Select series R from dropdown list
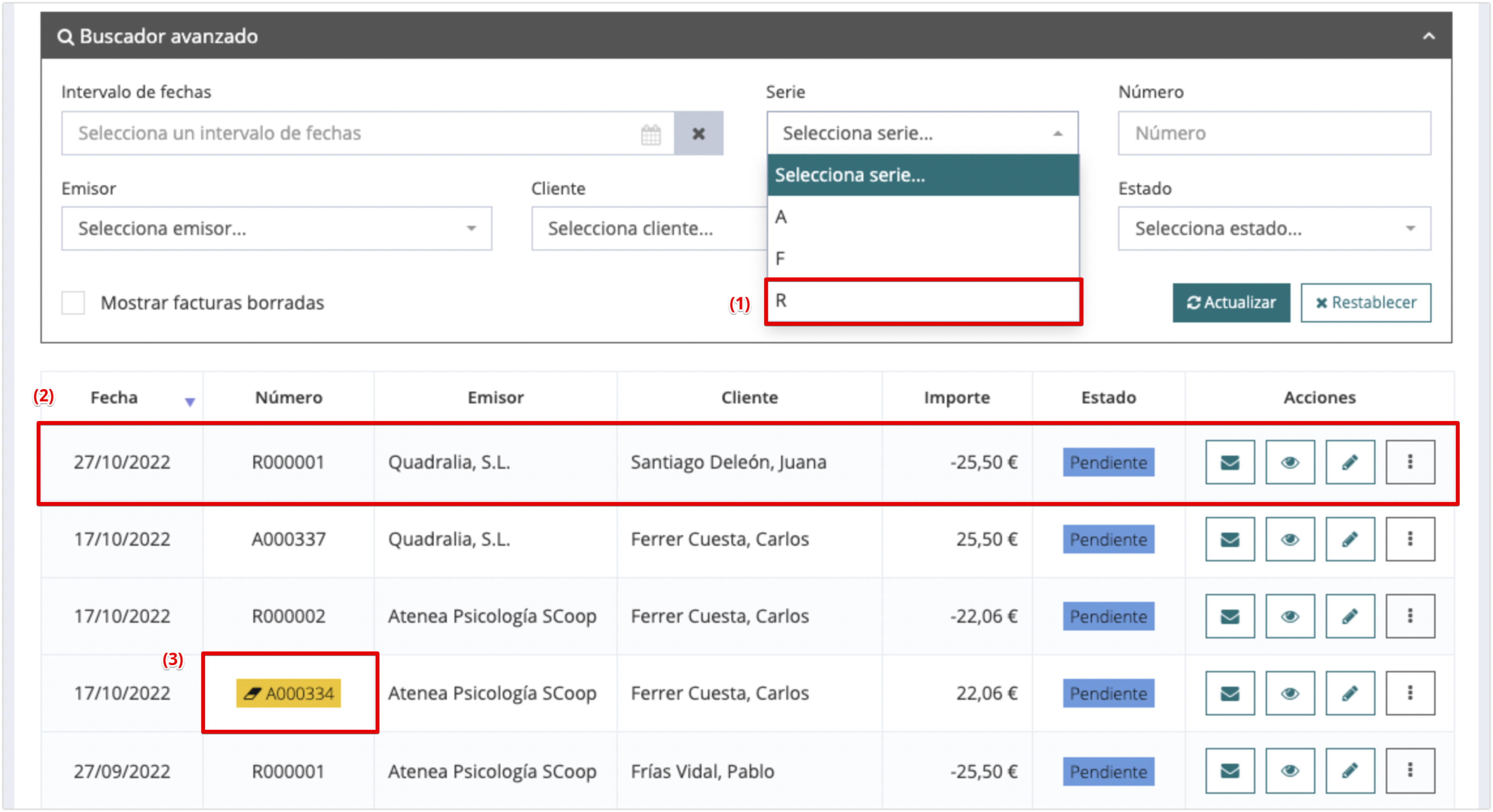Screen dimensions: 1493x812 point(923,301)
